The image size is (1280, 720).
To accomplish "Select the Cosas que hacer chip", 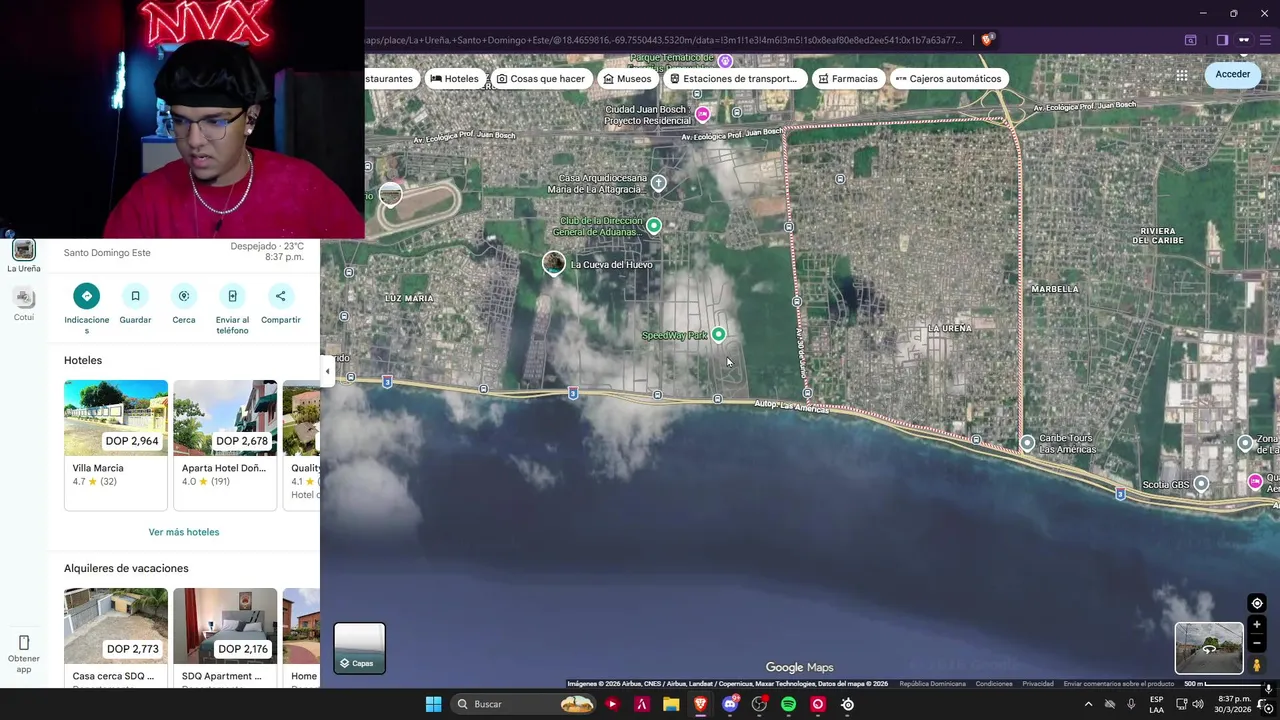I will 541,79.
